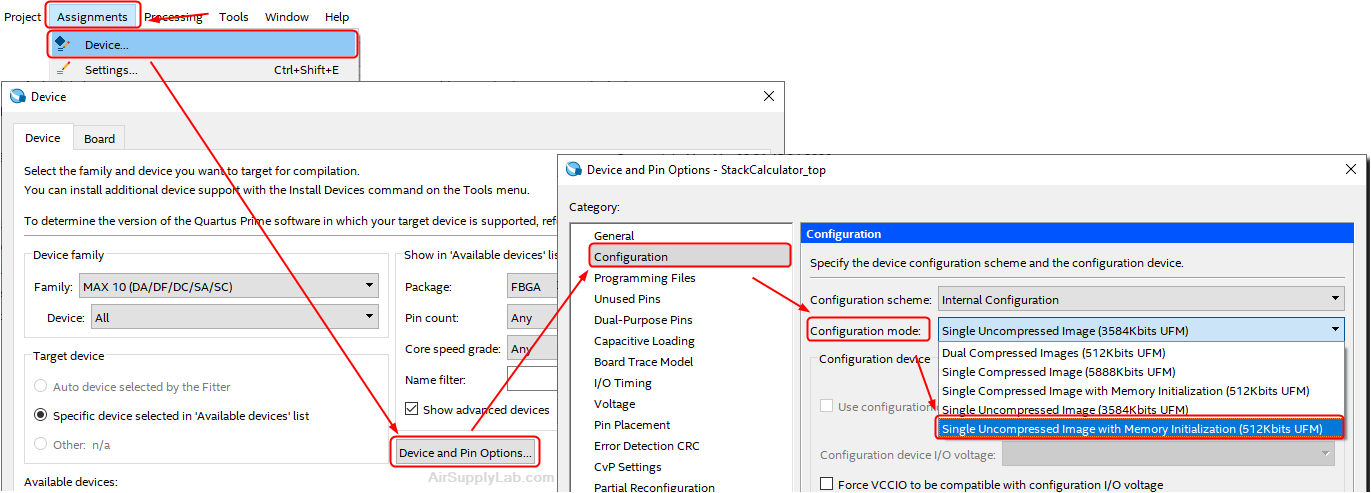Image resolution: width=1371 pixels, height=493 pixels.
Task: Select Auto device selected by Fitter option
Action: tap(41, 386)
